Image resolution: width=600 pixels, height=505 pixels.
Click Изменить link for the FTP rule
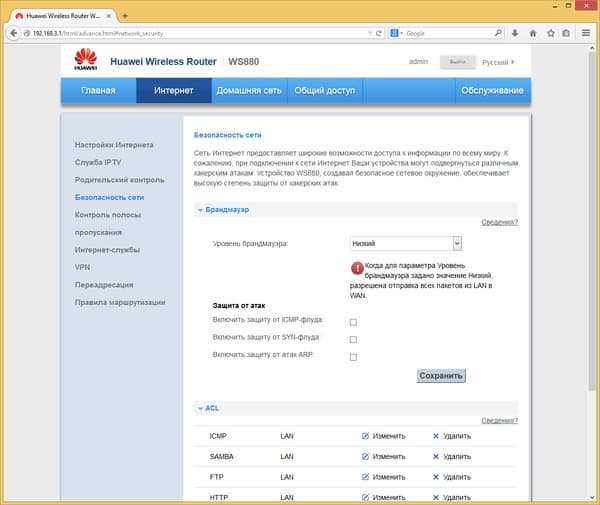click(389, 477)
